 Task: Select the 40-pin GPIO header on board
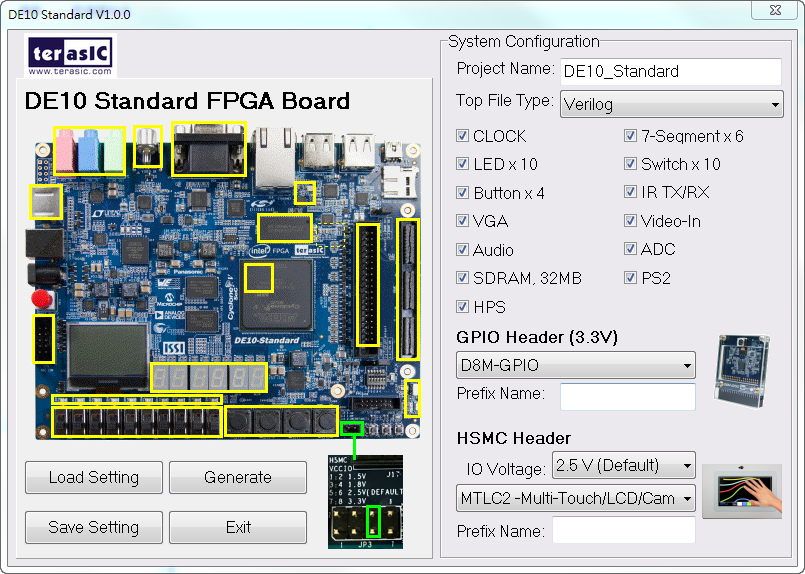coord(368,284)
